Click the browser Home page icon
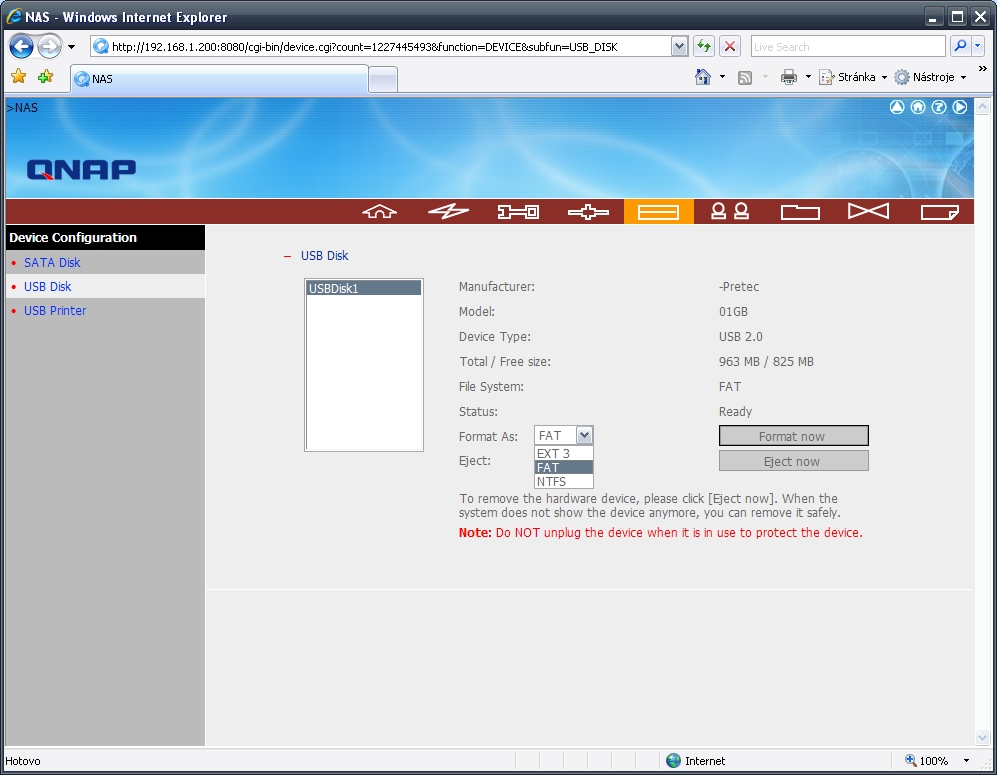The width and height of the screenshot is (997, 775). [703, 77]
